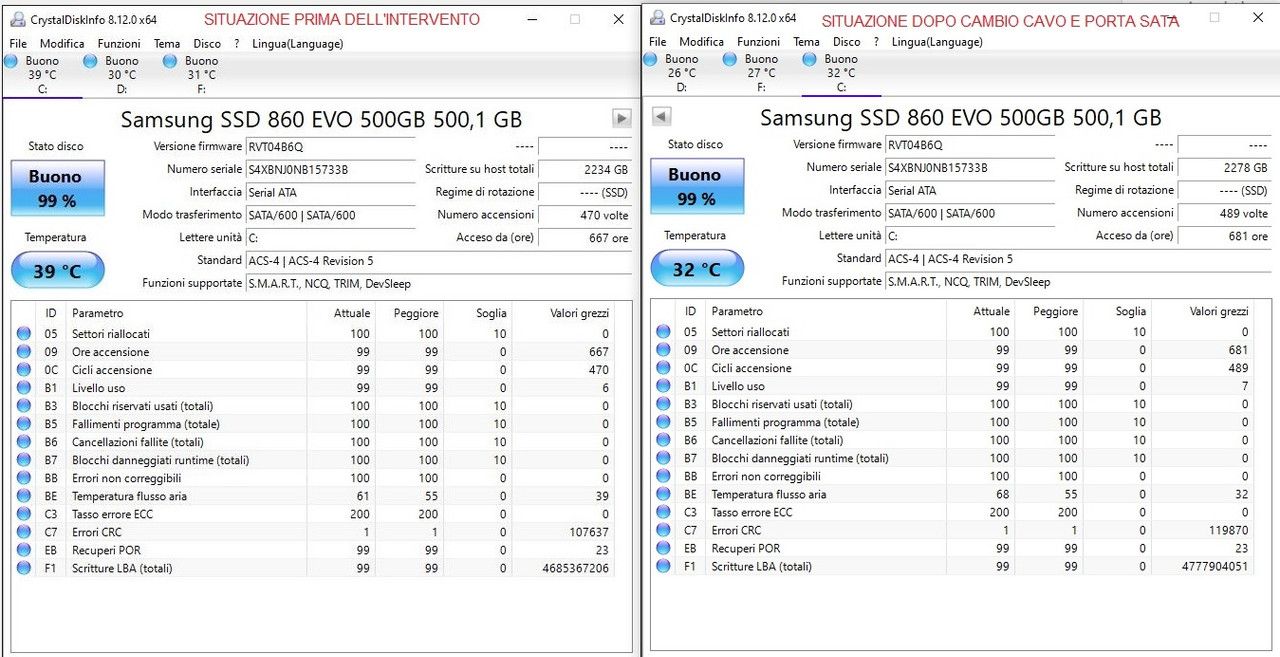Image resolution: width=1280 pixels, height=657 pixels.
Task: Click status icon of Livello uso, left window
Action: tap(24, 388)
